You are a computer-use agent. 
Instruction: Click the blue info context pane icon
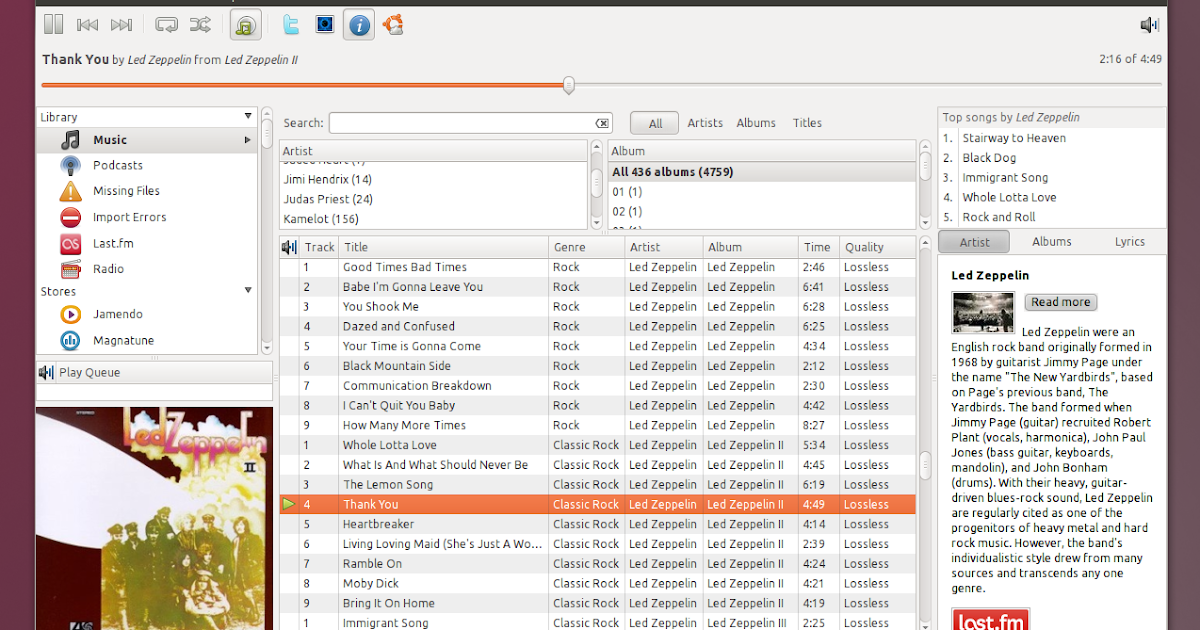pos(358,24)
